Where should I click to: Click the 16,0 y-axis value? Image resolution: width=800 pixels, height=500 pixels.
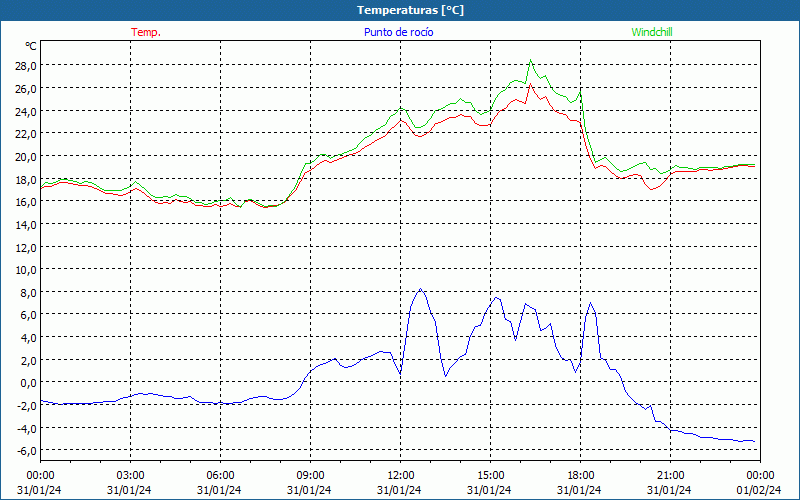click(x=26, y=202)
